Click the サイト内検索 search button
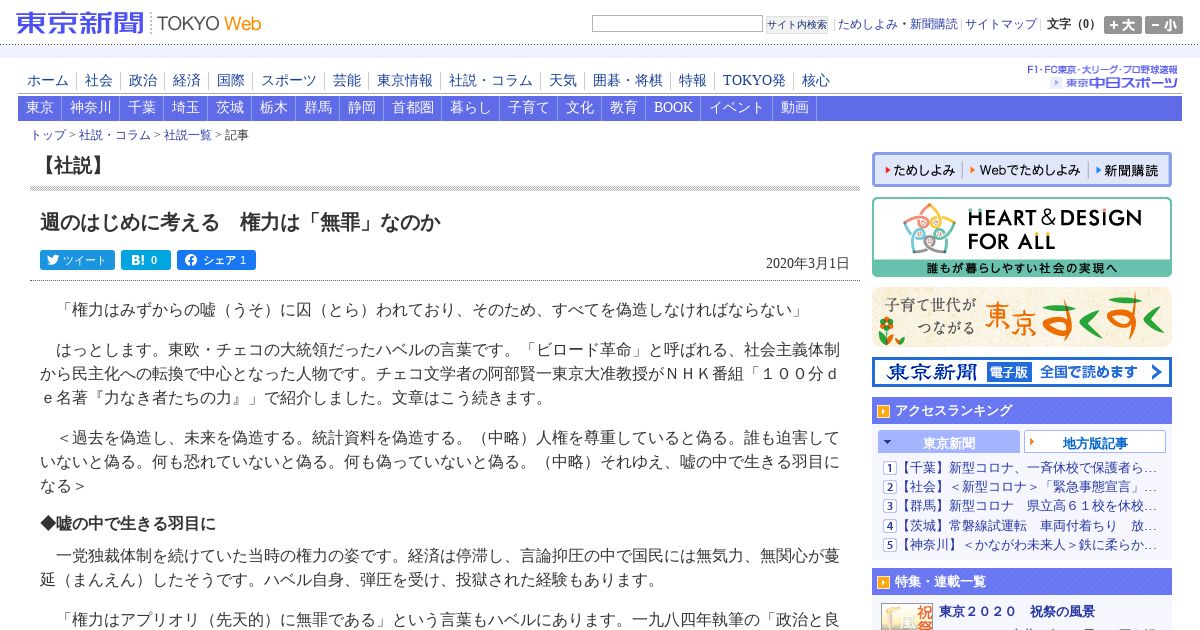Image resolution: width=1200 pixels, height=630 pixels. (x=797, y=24)
